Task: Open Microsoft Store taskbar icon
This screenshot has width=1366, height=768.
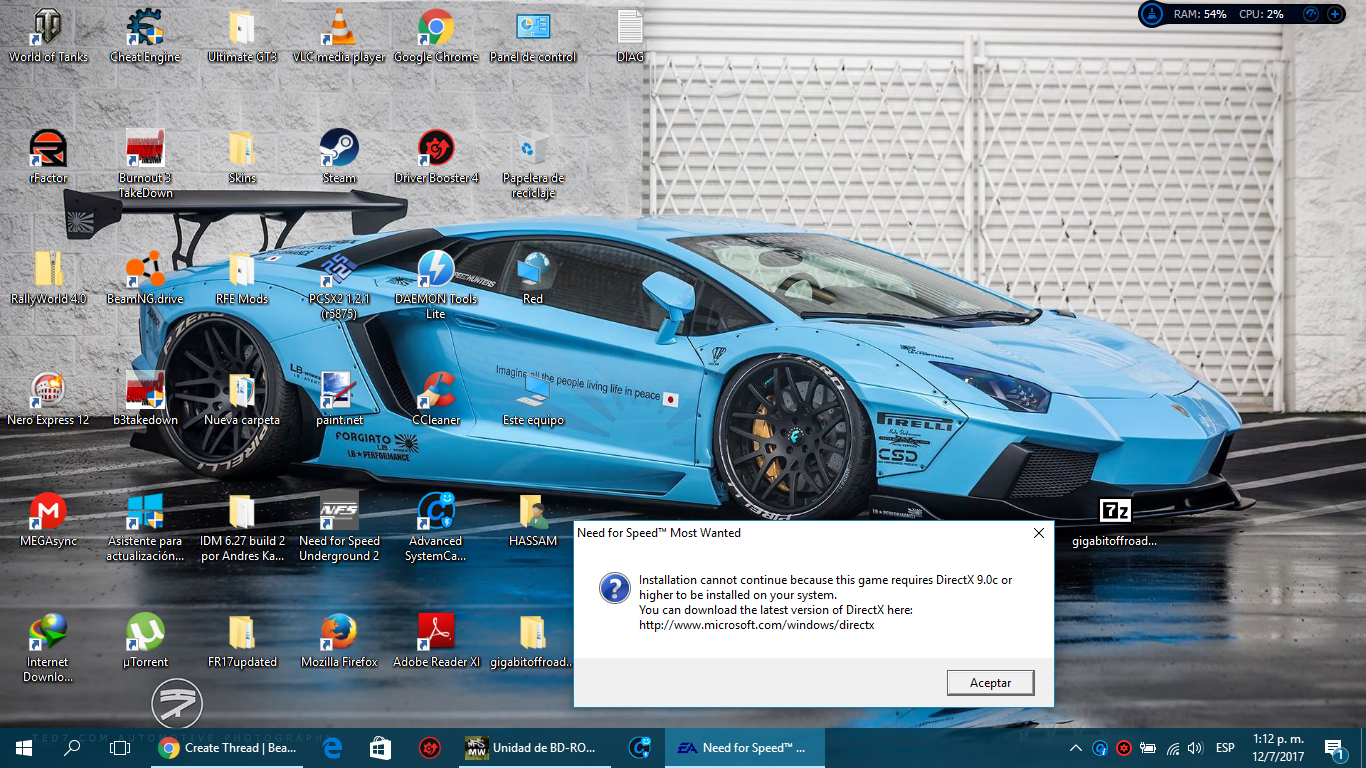Action: coord(380,747)
